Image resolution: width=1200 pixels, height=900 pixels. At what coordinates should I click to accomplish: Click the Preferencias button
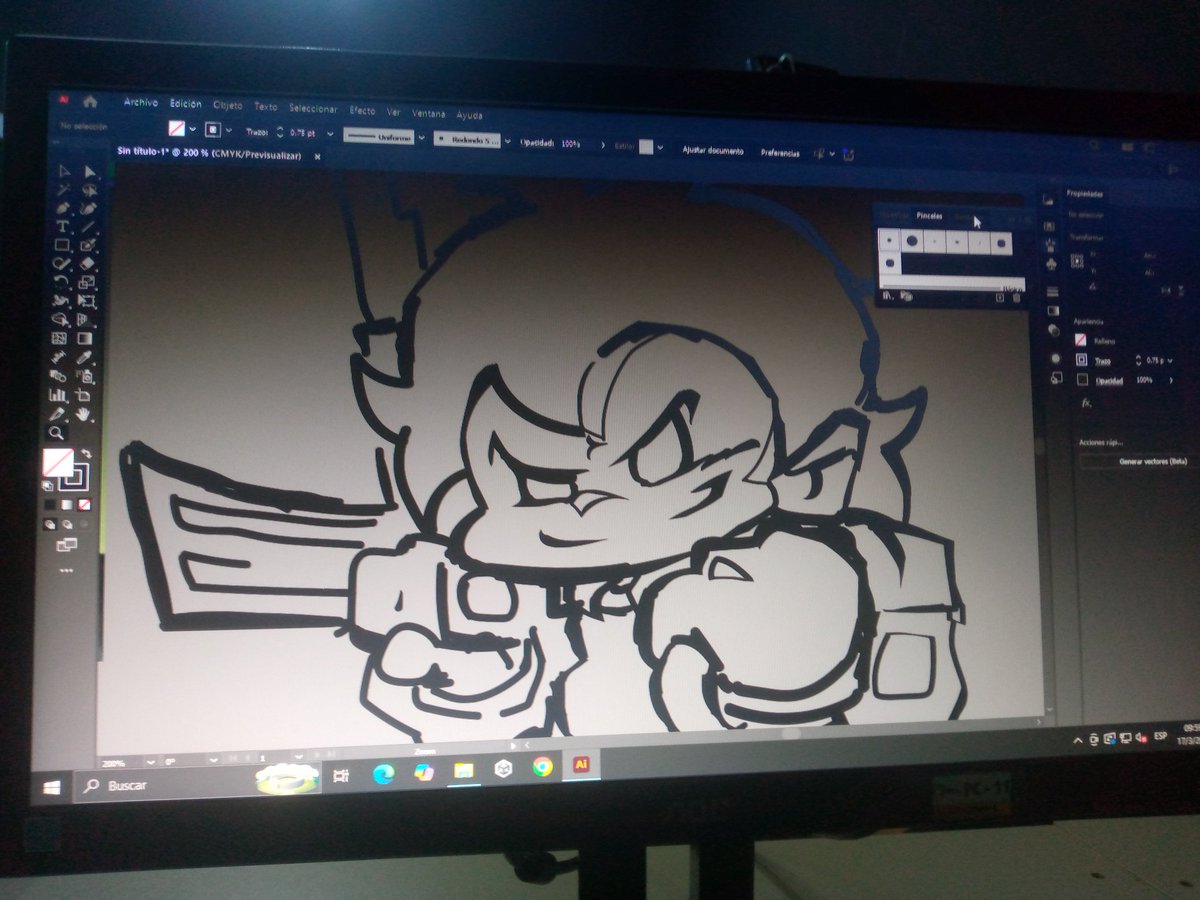[780, 153]
